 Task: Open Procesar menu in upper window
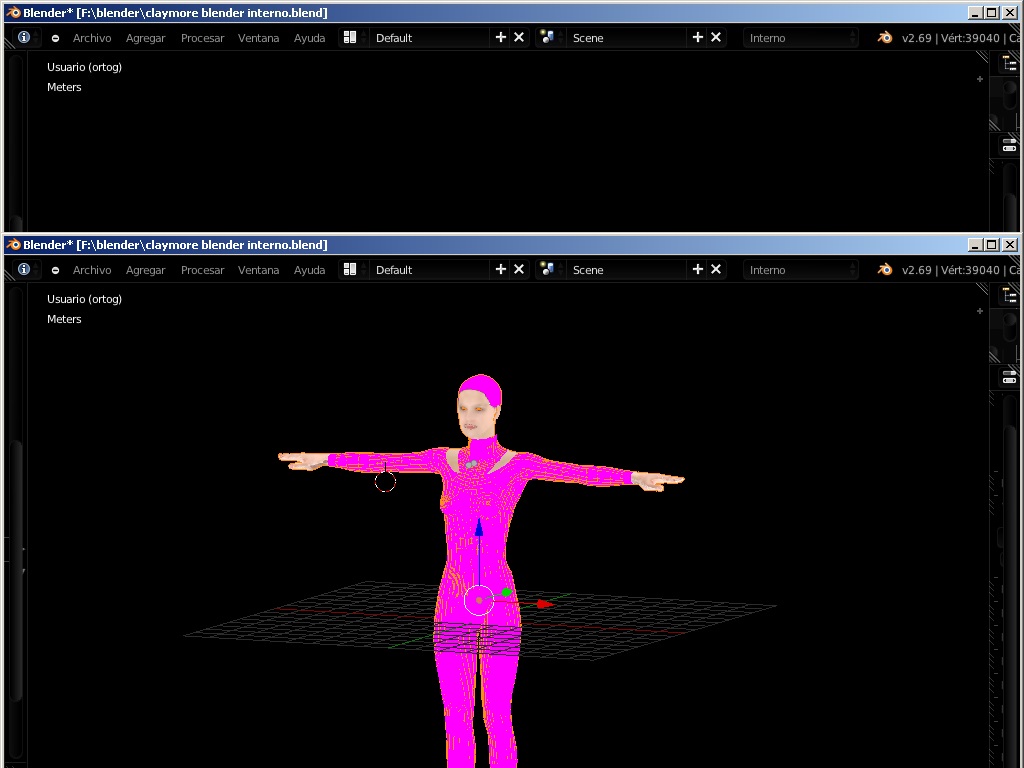point(202,38)
